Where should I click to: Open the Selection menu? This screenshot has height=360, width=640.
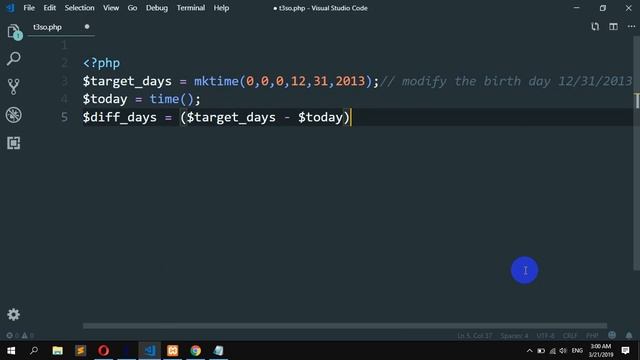(79, 8)
